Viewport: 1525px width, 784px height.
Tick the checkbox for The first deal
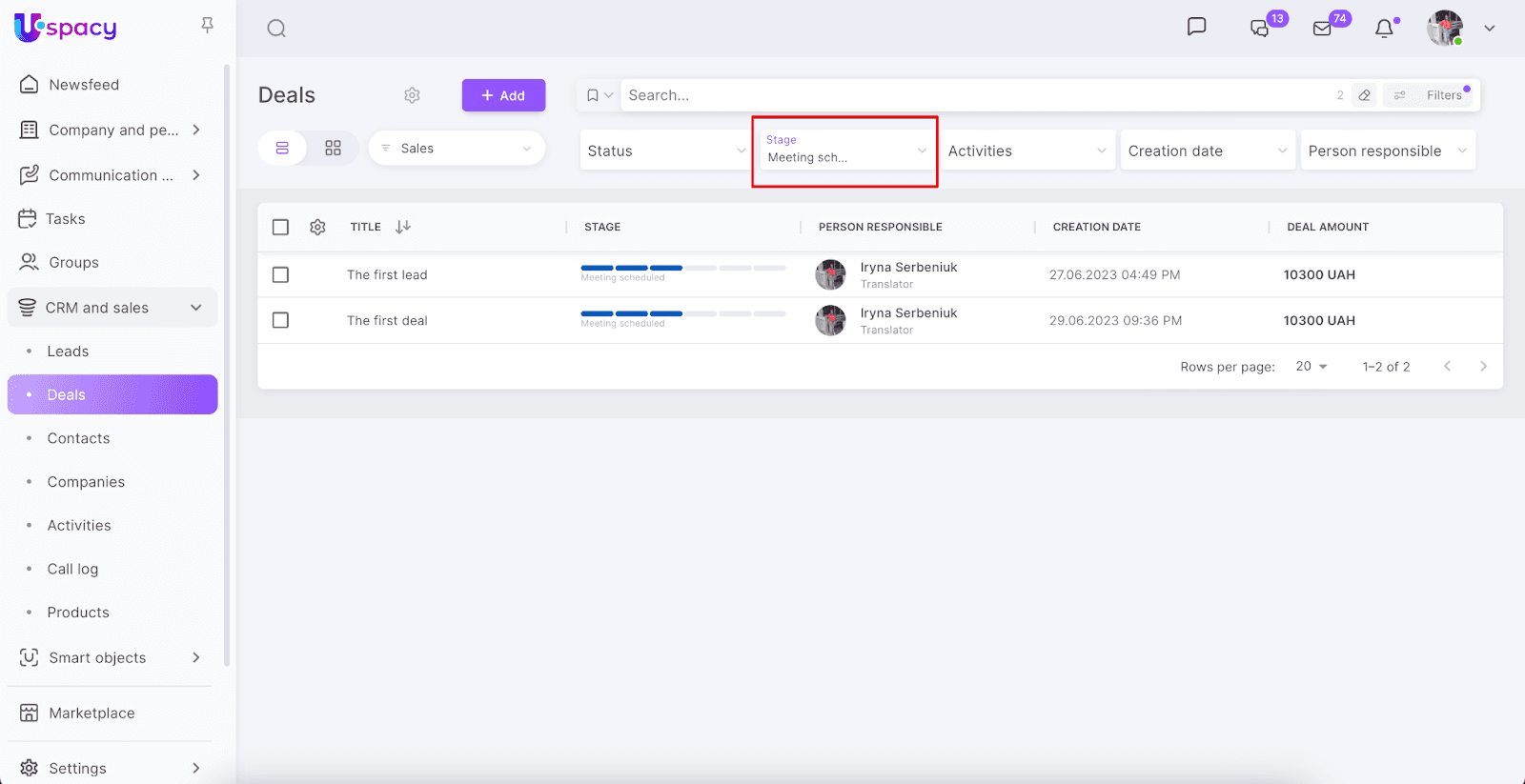[280, 321]
